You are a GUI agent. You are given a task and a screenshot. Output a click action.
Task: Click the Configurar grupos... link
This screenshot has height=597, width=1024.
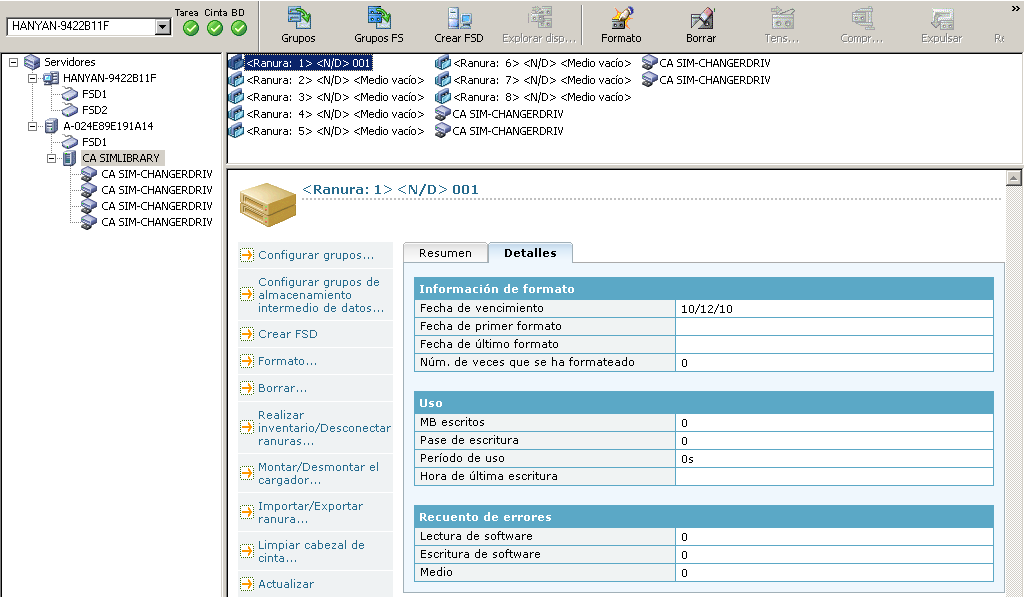point(316,255)
